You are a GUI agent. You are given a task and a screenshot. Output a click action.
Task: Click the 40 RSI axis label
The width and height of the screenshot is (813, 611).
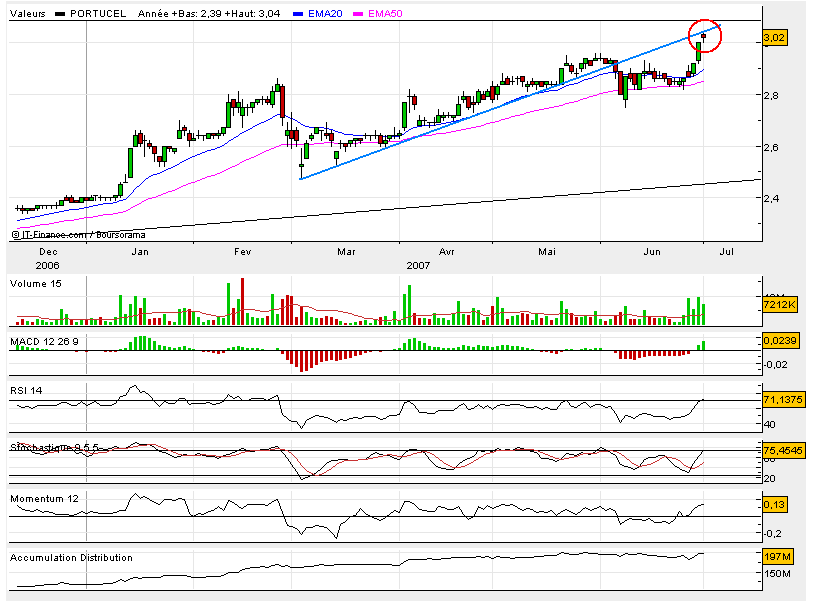click(x=770, y=425)
